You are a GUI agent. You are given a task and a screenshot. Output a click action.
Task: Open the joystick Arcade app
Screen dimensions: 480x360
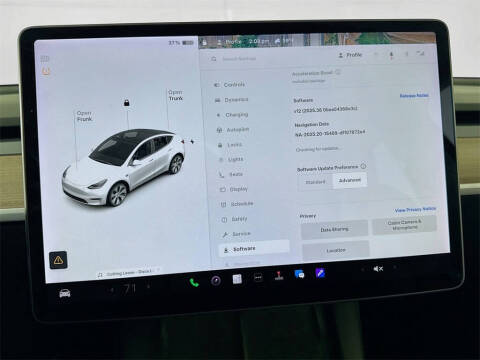279,276
